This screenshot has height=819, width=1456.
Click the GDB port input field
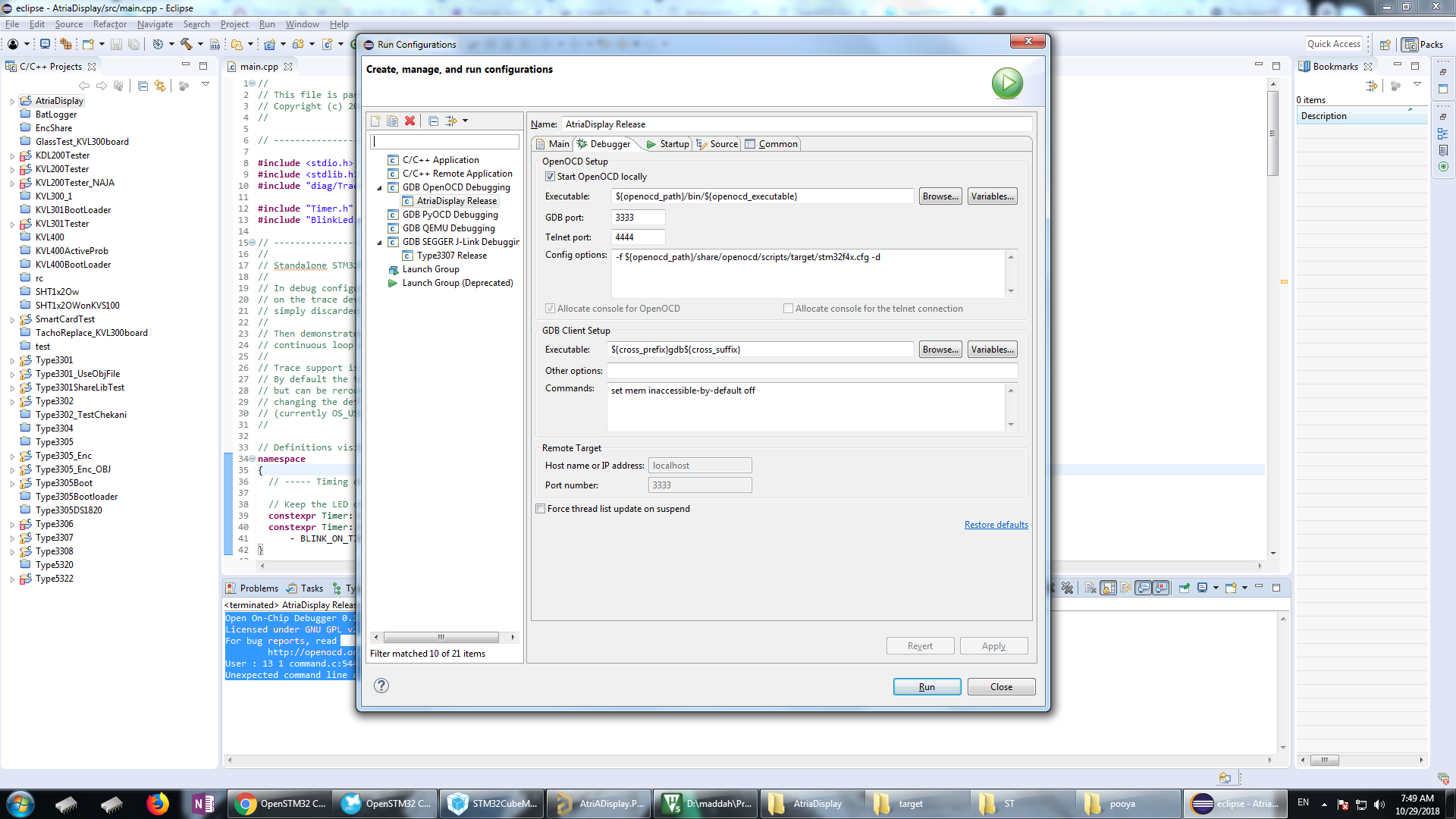(x=638, y=218)
